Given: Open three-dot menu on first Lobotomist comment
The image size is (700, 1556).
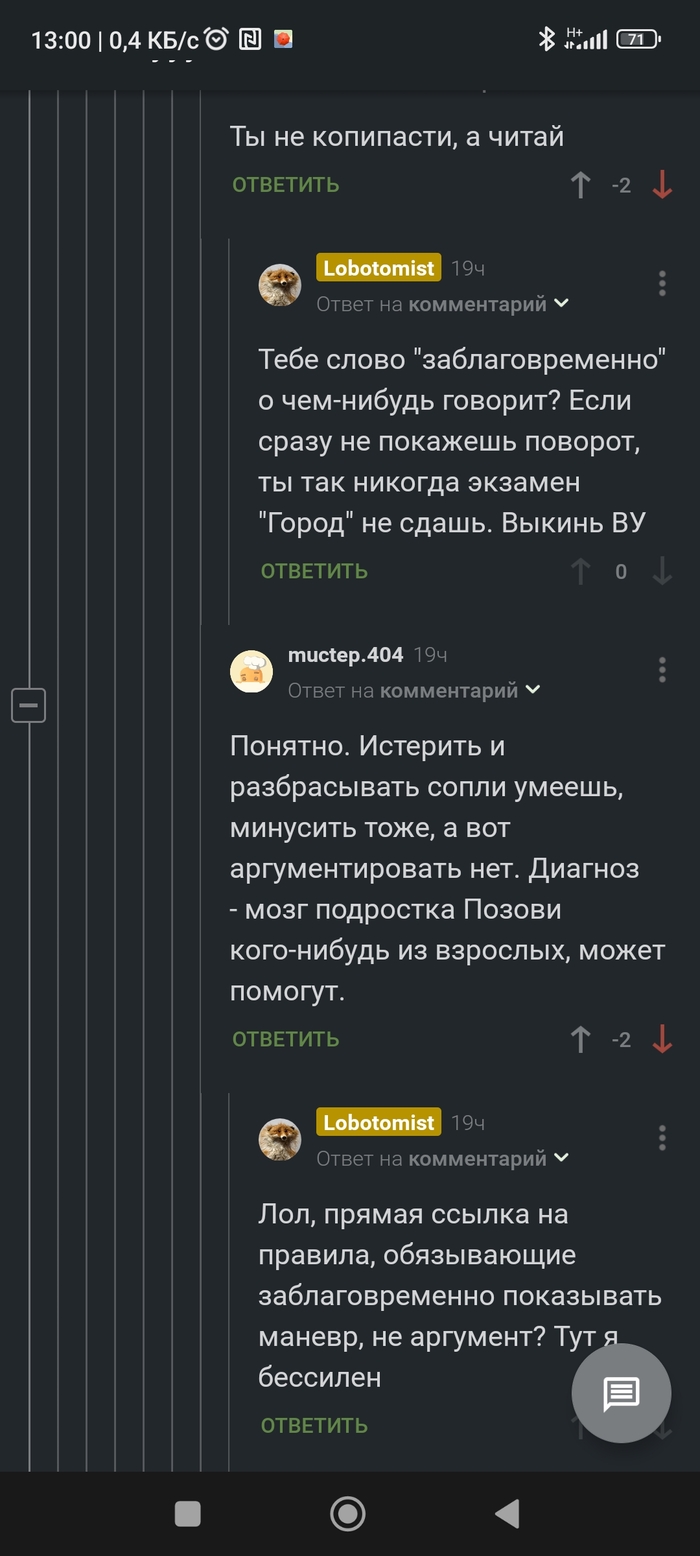Looking at the screenshot, I should (x=662, y=283).
